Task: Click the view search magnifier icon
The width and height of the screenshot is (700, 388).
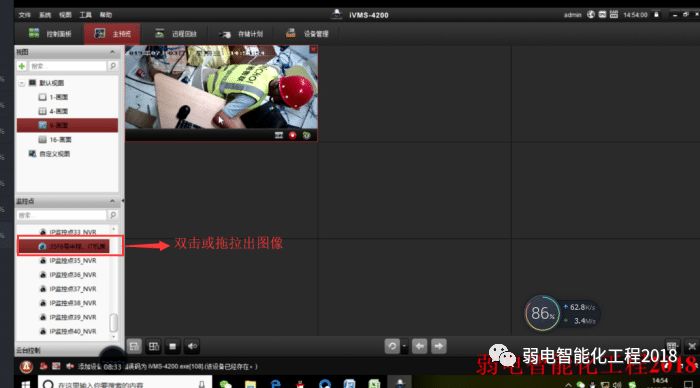Action: click(x=113, y=66)
